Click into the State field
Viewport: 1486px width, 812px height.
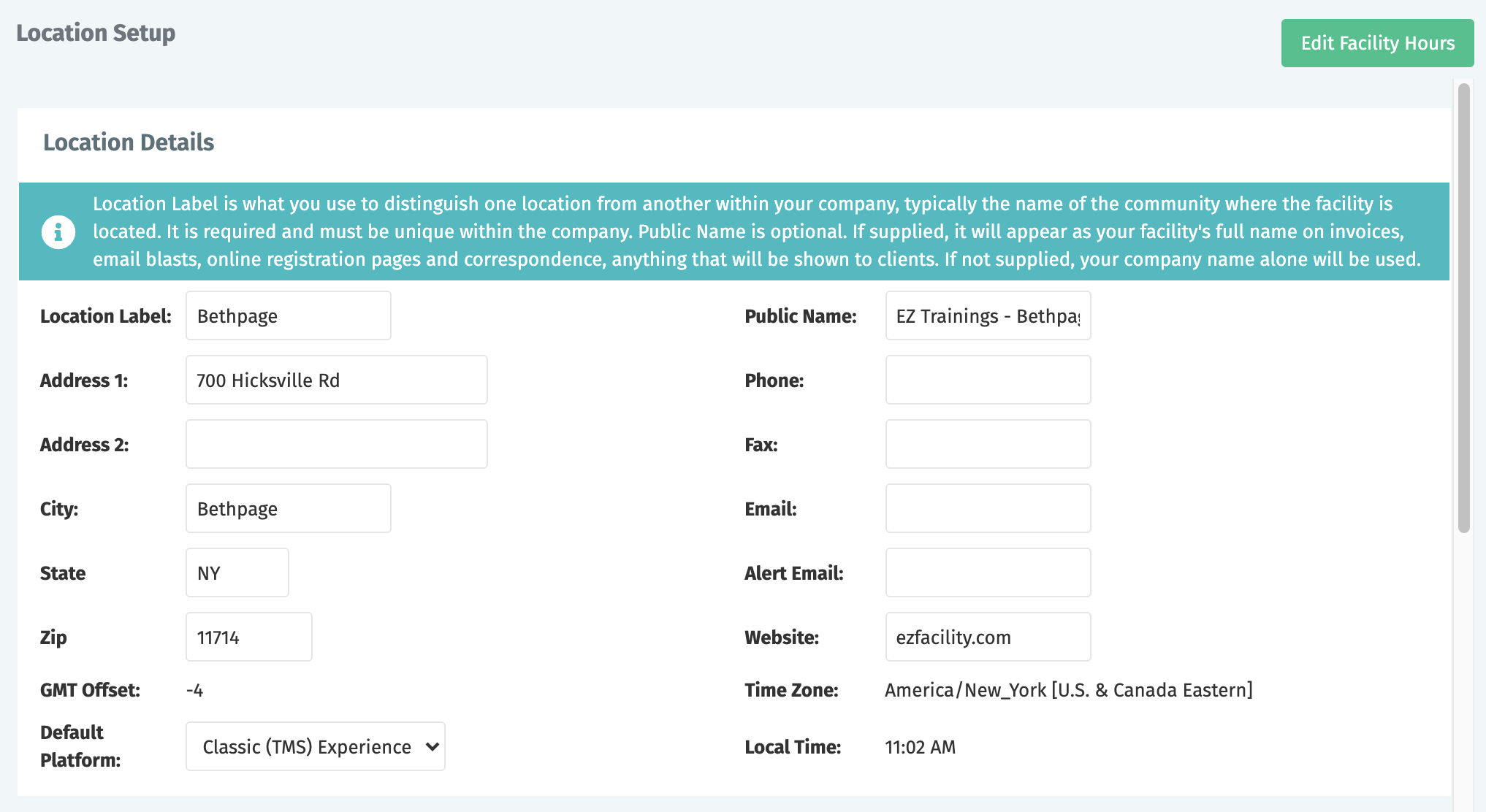pyautogui.click(x=237, y=572)
